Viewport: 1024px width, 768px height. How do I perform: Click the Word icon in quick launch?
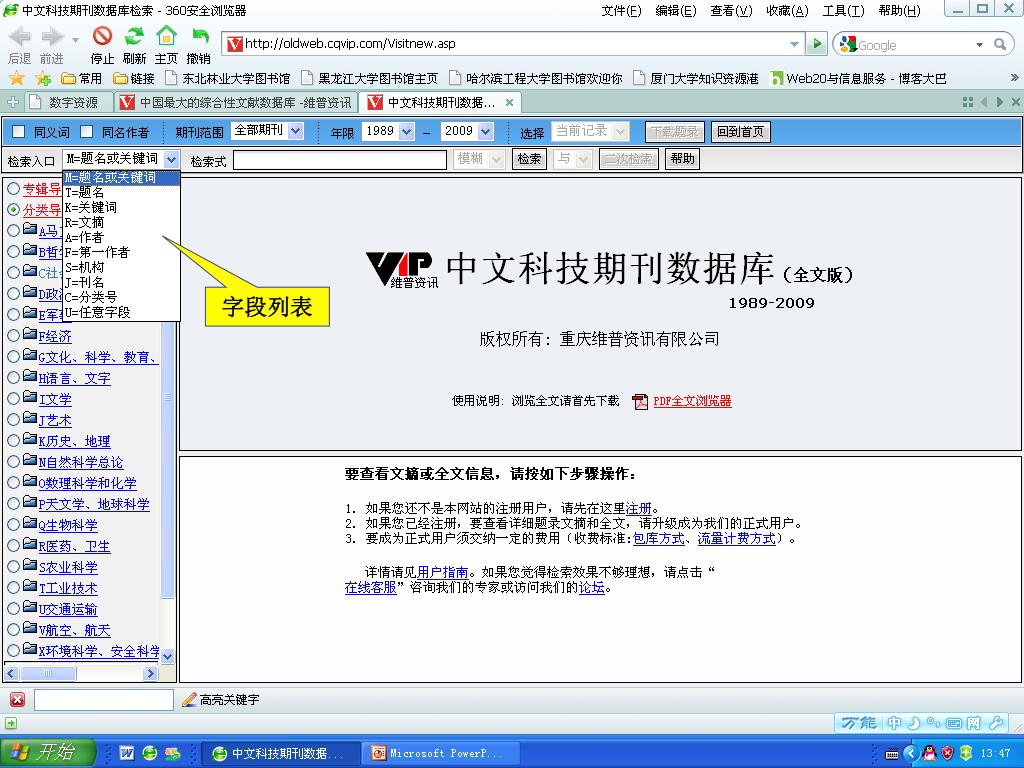[126, 753]
